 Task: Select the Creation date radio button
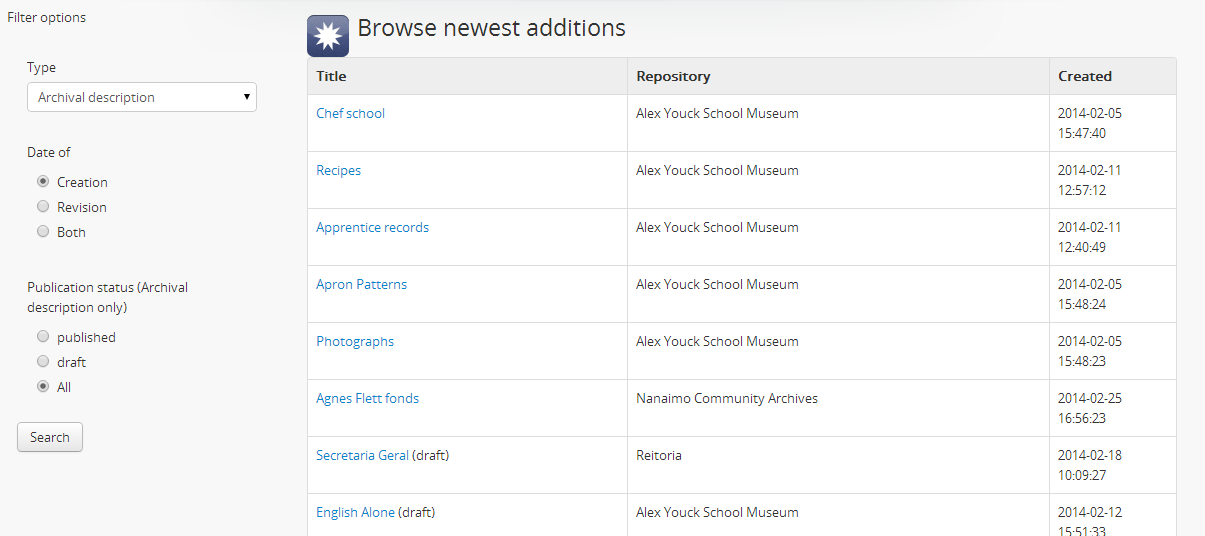pos(43,182)
